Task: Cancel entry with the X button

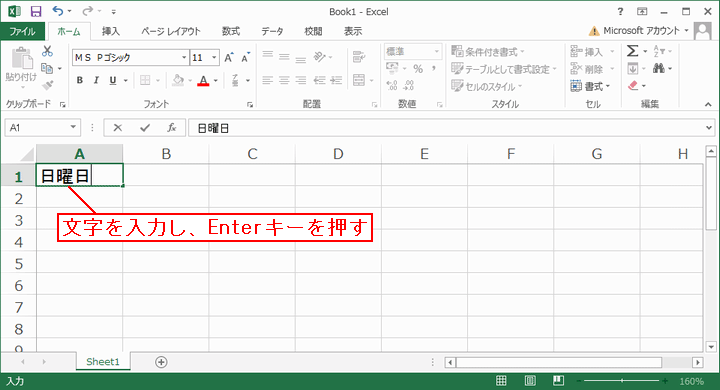Action: pos(118,128)
